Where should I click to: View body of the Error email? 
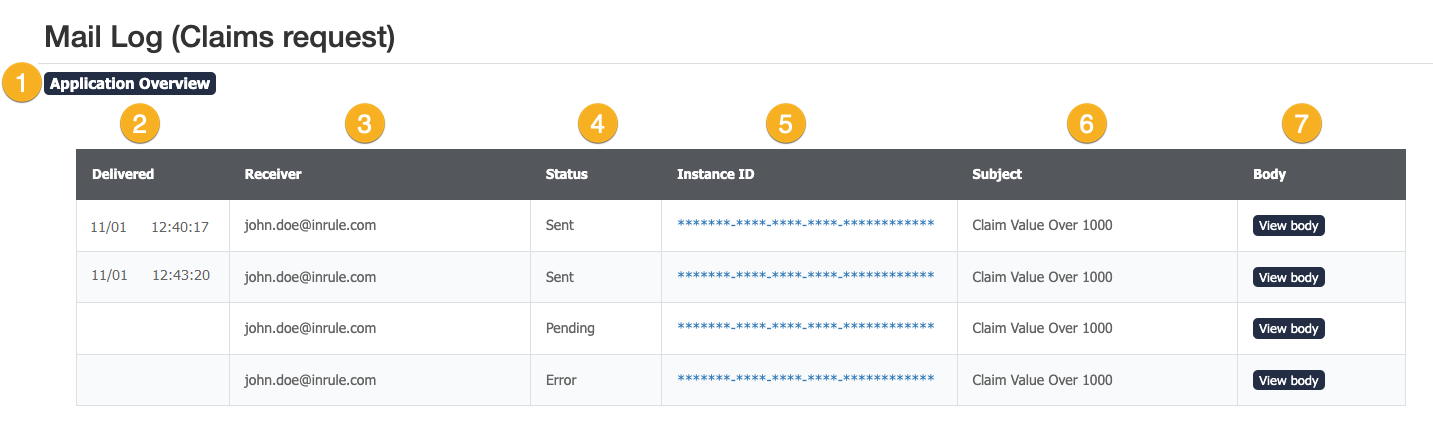click(1288, 380)
